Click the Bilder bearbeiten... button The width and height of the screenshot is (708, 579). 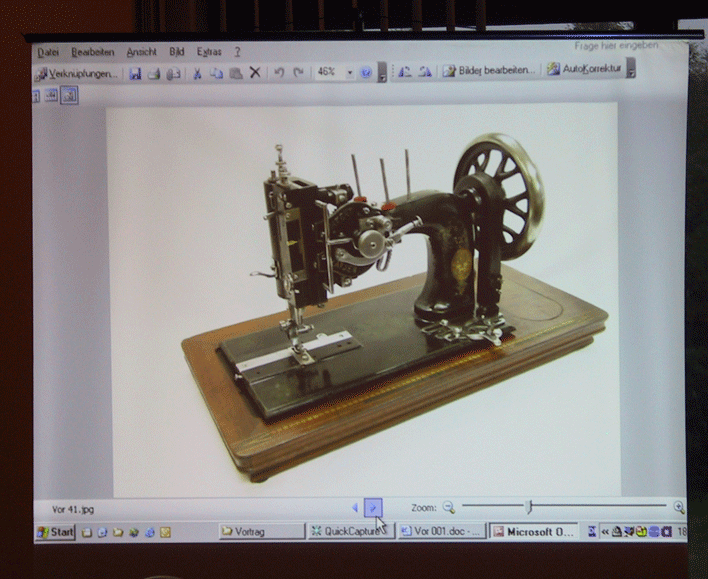tap(489, 70)
